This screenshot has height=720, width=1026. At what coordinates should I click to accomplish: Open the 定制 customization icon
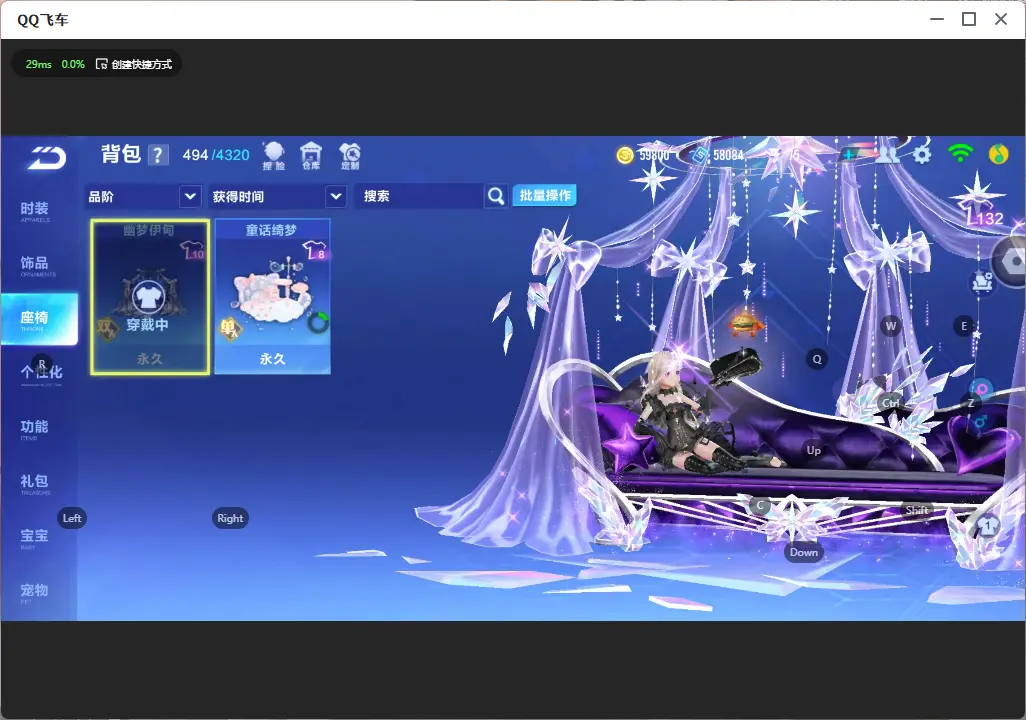click(x=350, y=156)
